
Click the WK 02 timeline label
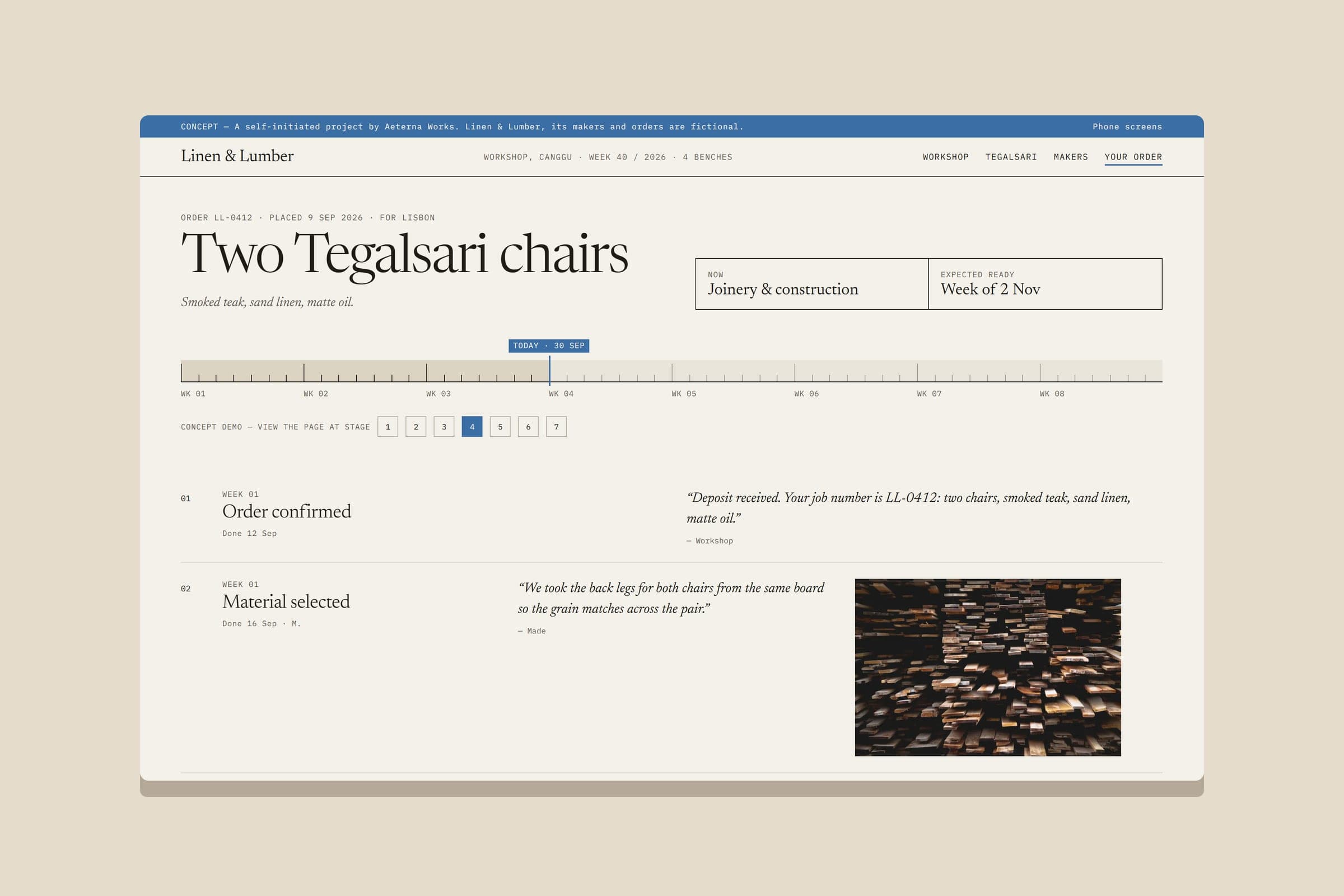pyautogui.click(x=315, y=394)
